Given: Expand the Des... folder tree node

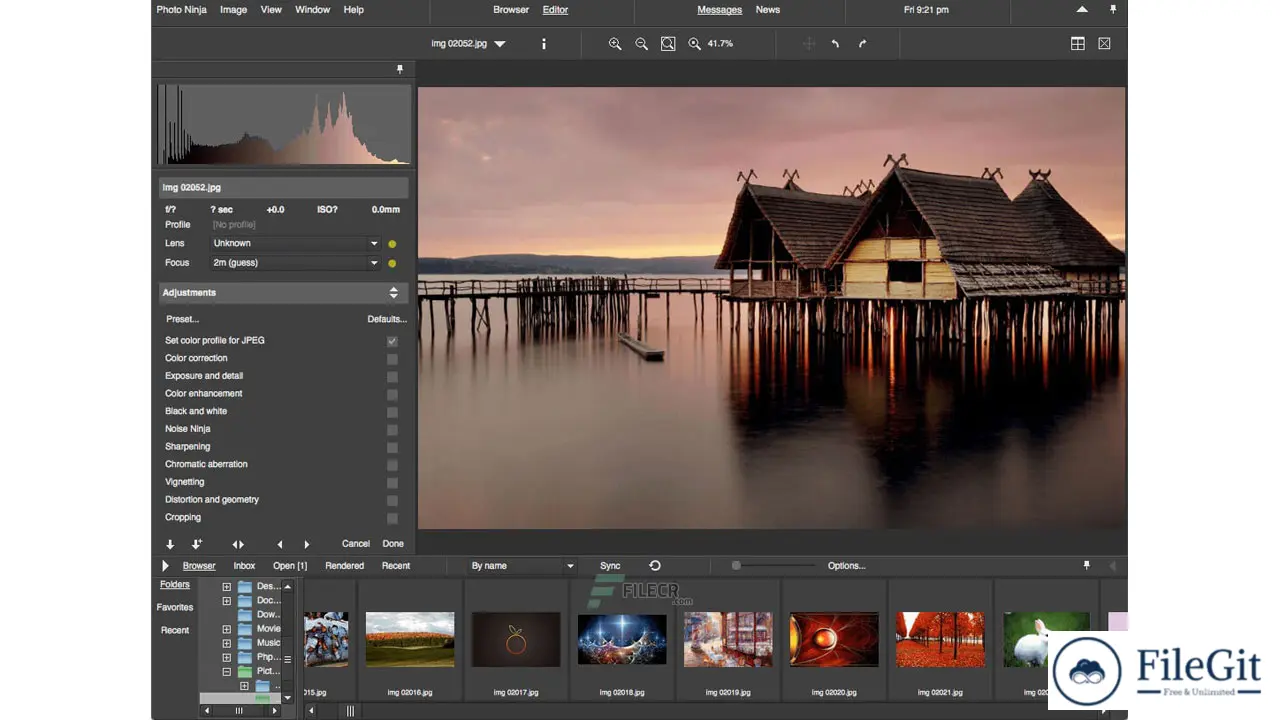Looking at the screenshot, I should click(x=226, y=587).
